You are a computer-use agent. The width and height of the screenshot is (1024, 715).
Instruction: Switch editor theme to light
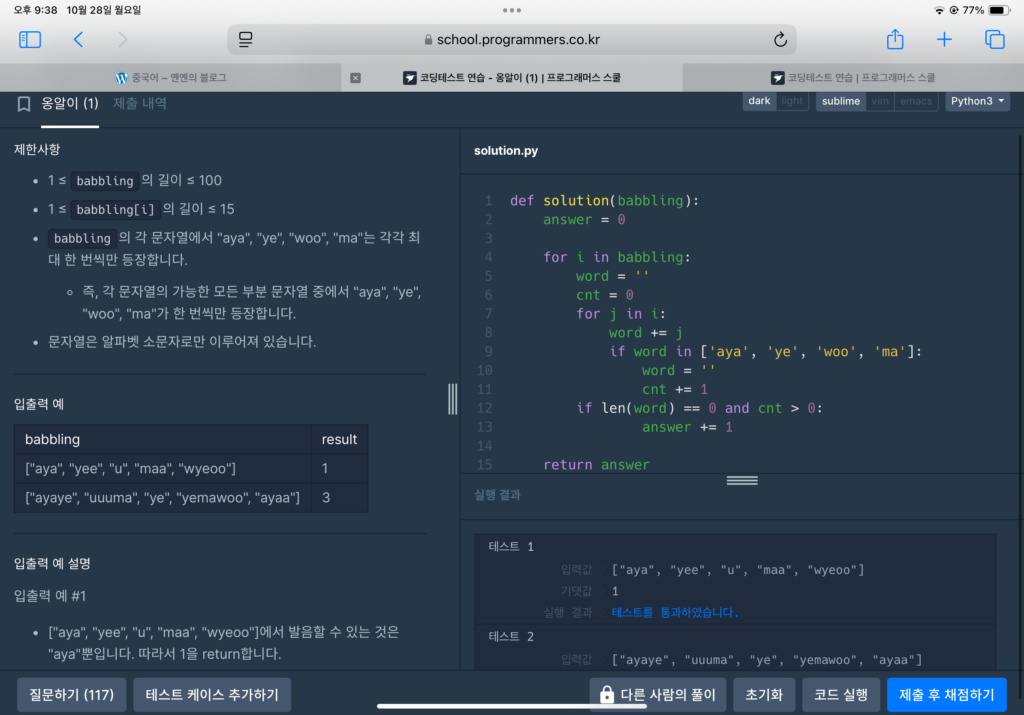[x=792, y=101]
